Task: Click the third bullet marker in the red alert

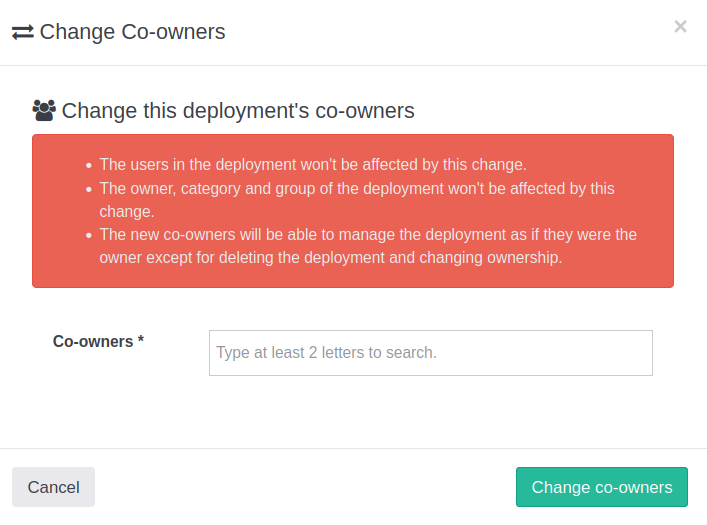Action: 88,236
